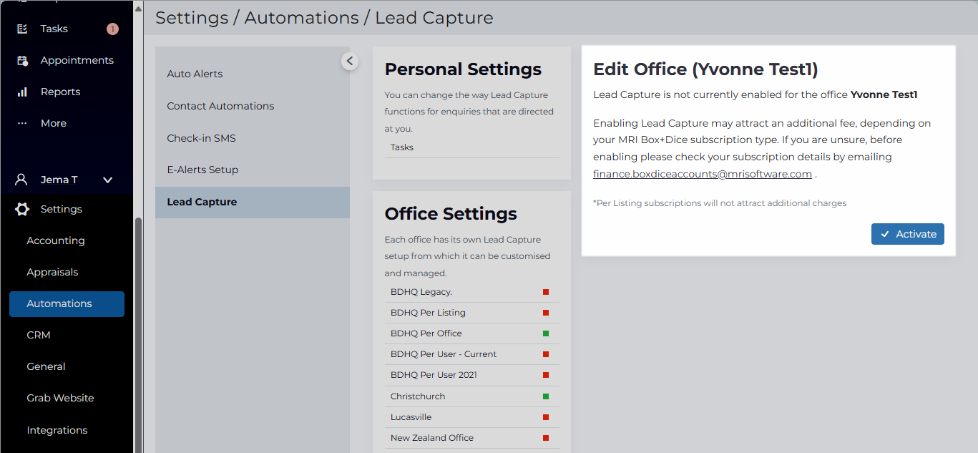978x453 pixels.
Task: Click green status indicator for BDHQ Per Office
Action: (546, 333)
